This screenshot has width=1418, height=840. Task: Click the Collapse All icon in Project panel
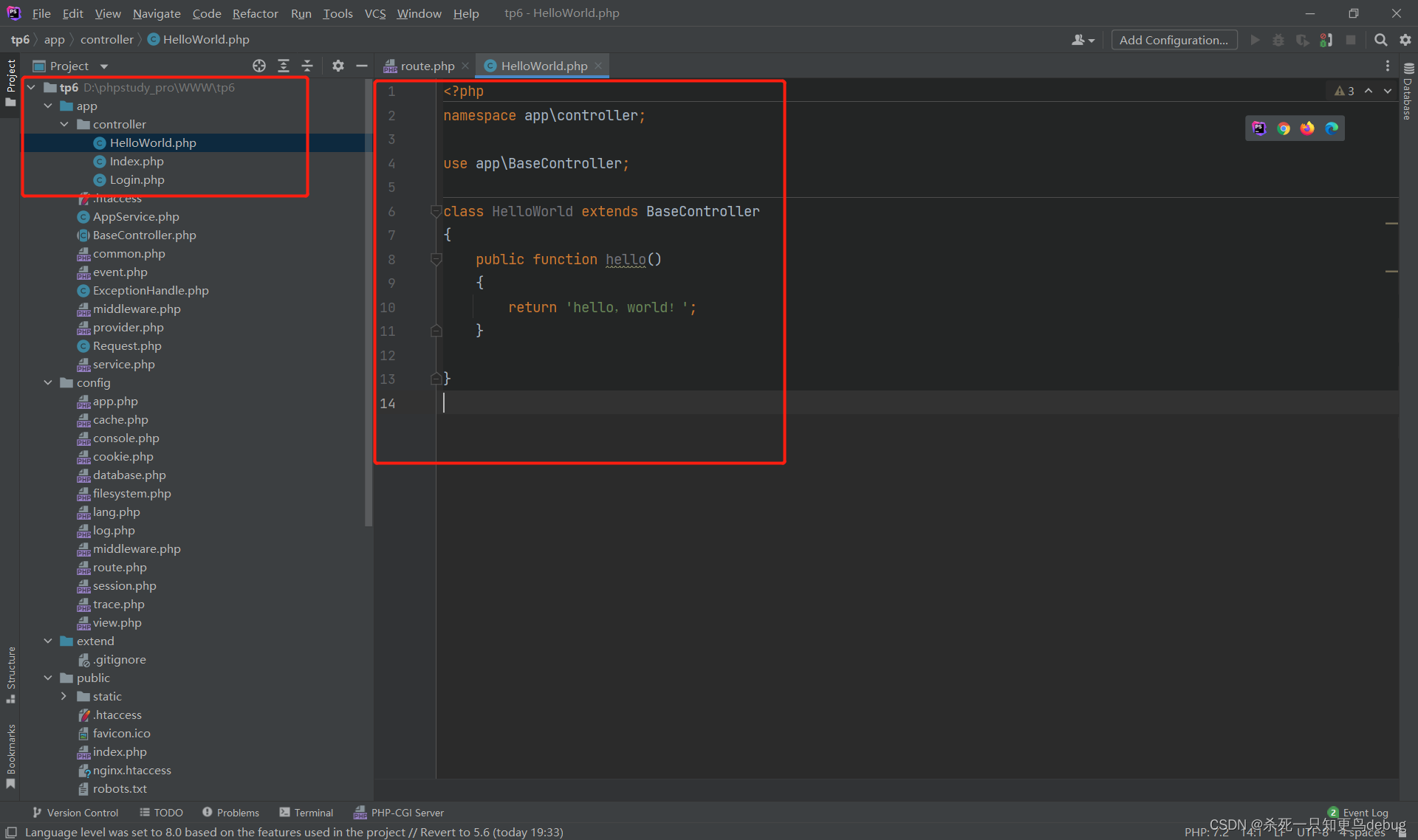307,66
